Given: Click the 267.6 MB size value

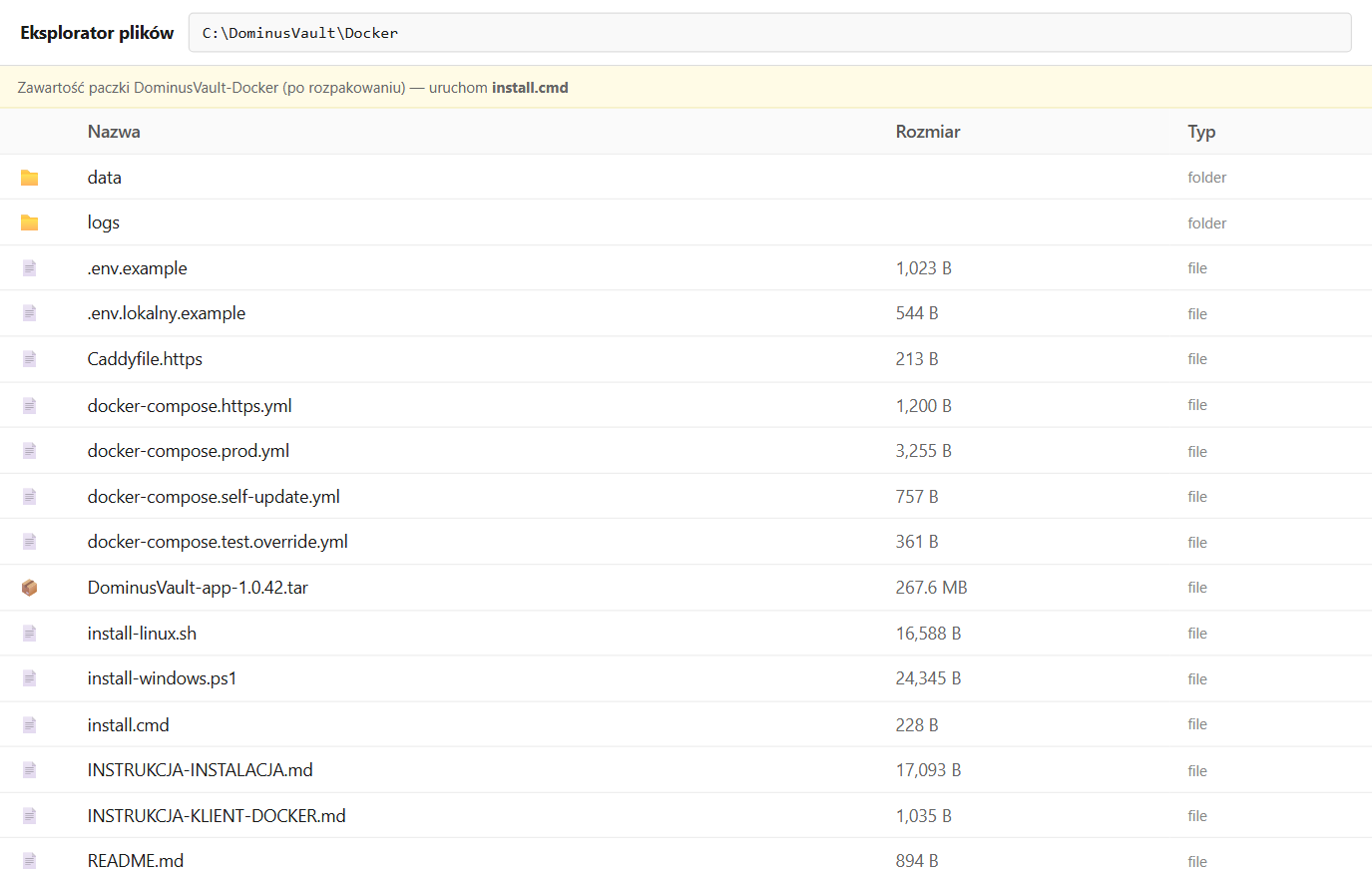Looking at the screenshot, I should 932,588.
